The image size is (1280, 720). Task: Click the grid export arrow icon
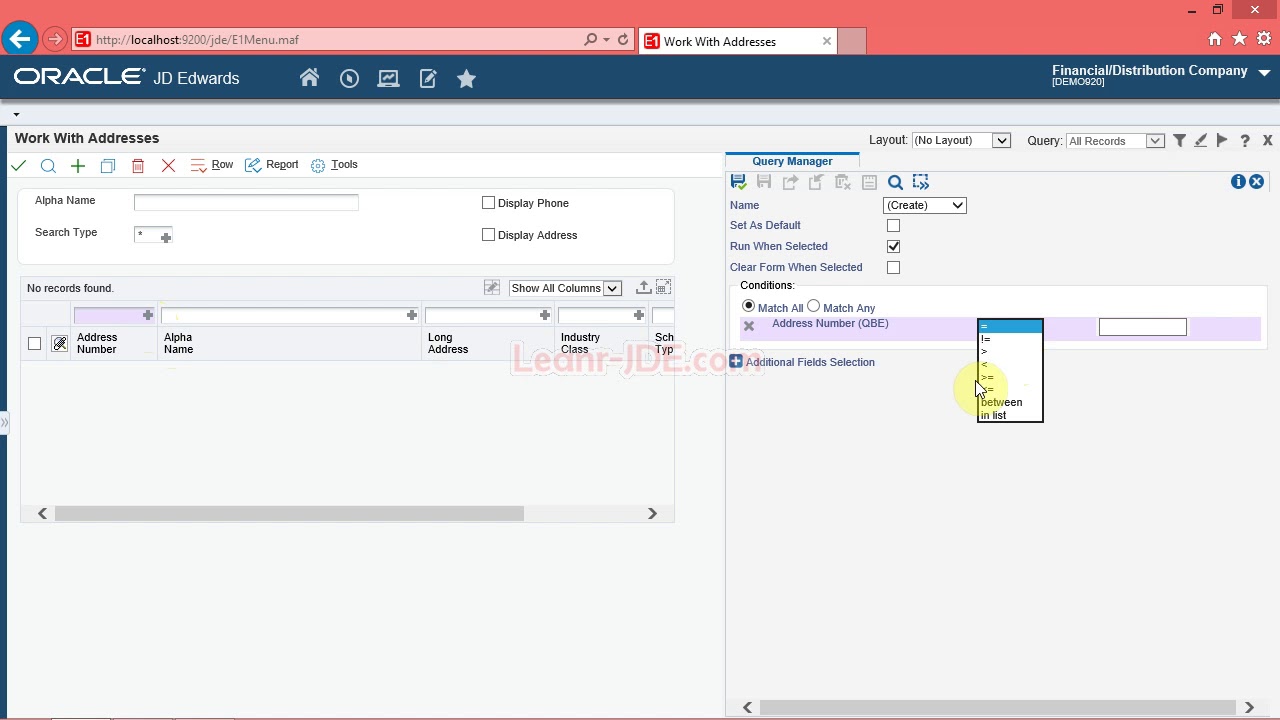coord(643,288)
